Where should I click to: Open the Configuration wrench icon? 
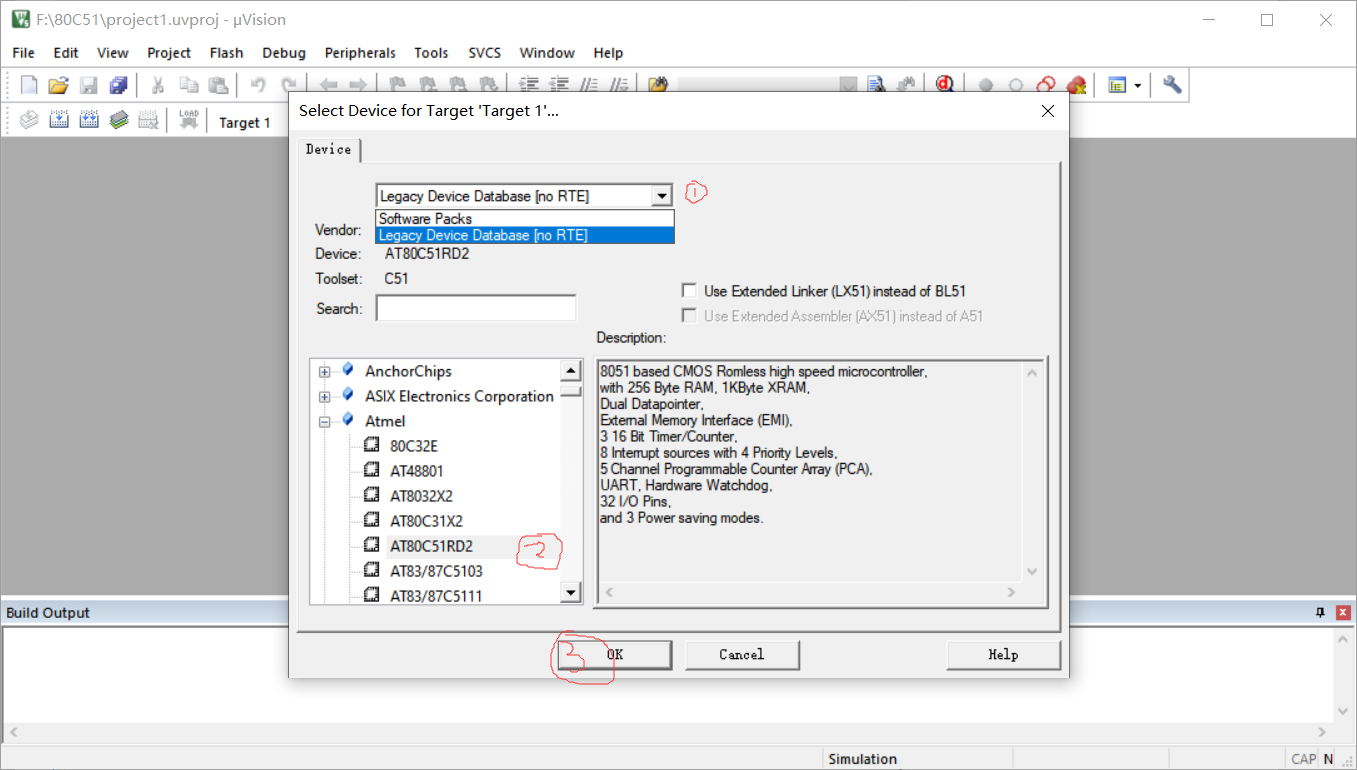[1172, 85]
